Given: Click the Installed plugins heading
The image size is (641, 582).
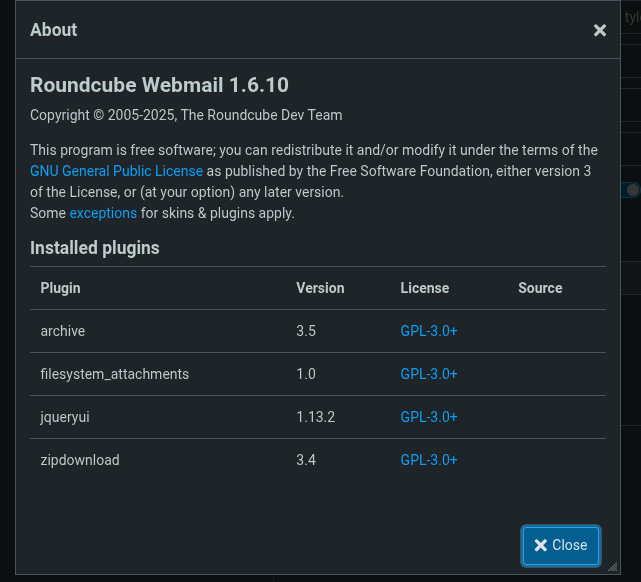Looking at the screenshot, I should tap(95, 248).
